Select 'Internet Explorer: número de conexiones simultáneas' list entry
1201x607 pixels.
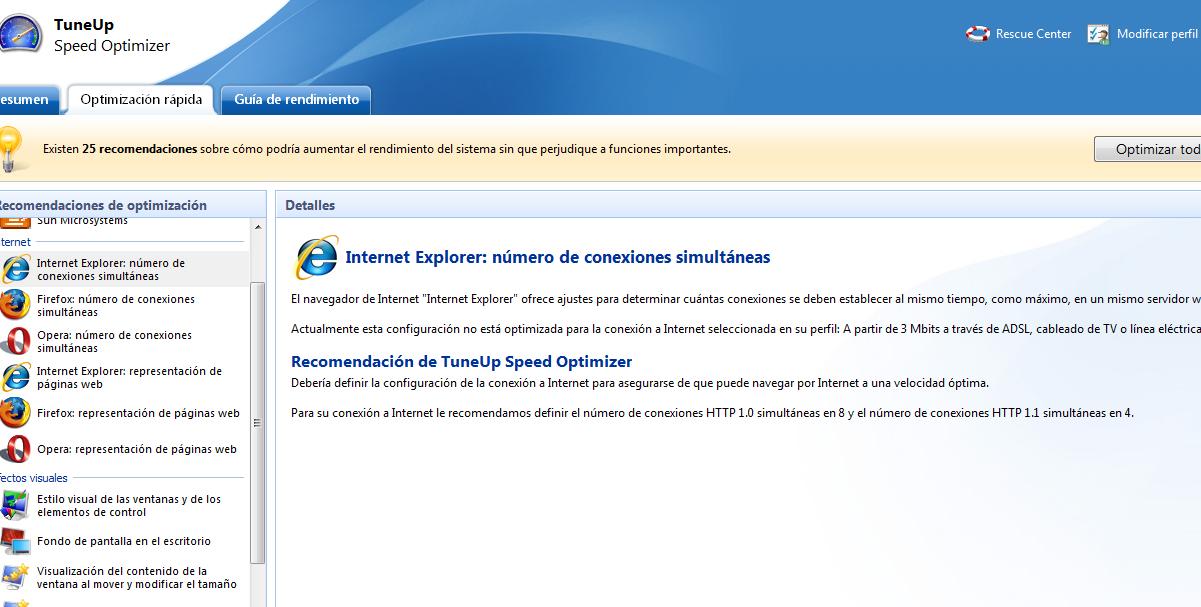[122, 269]
